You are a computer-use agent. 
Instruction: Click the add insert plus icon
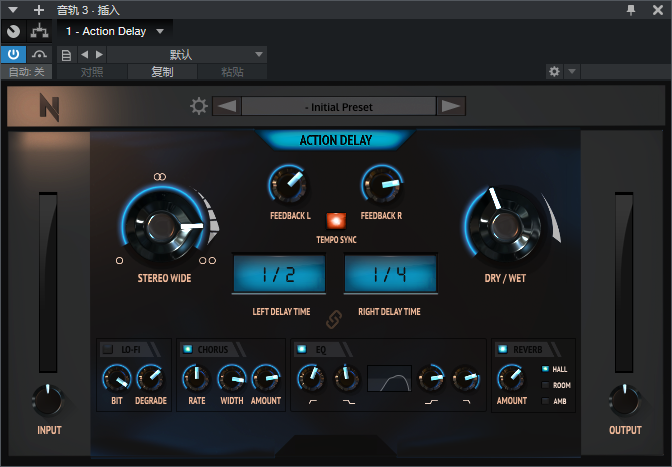click(39, 9)
